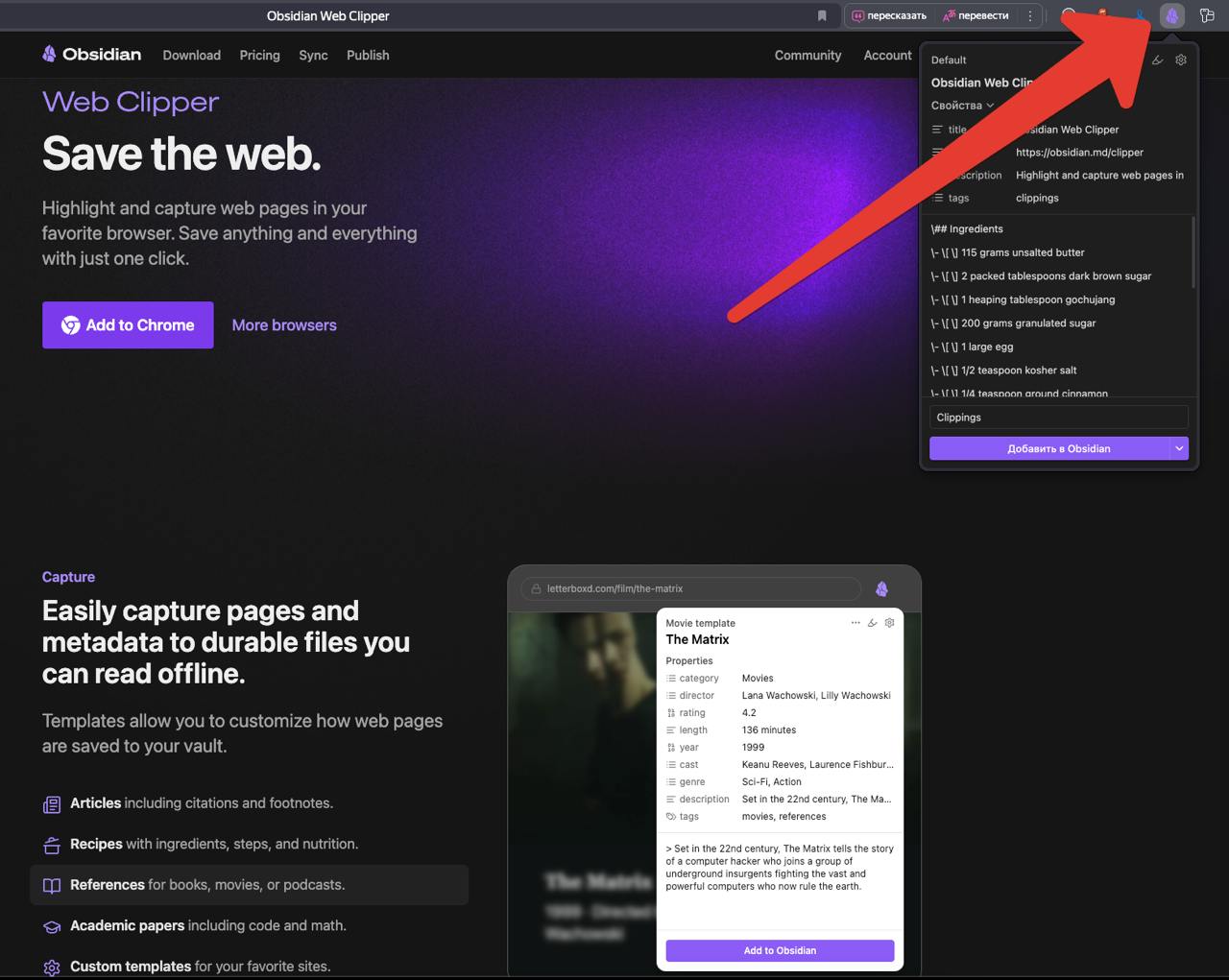Click the 115 grams unsalted butter line
This screenshot has width=1229, height=980.
[1007, 252]
